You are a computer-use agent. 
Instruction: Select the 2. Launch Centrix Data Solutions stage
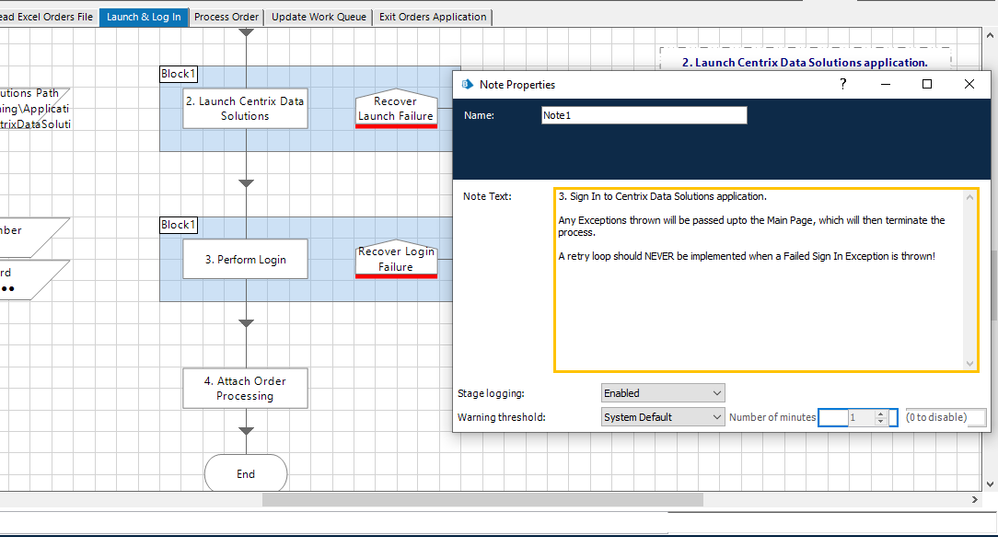point(246,108)
